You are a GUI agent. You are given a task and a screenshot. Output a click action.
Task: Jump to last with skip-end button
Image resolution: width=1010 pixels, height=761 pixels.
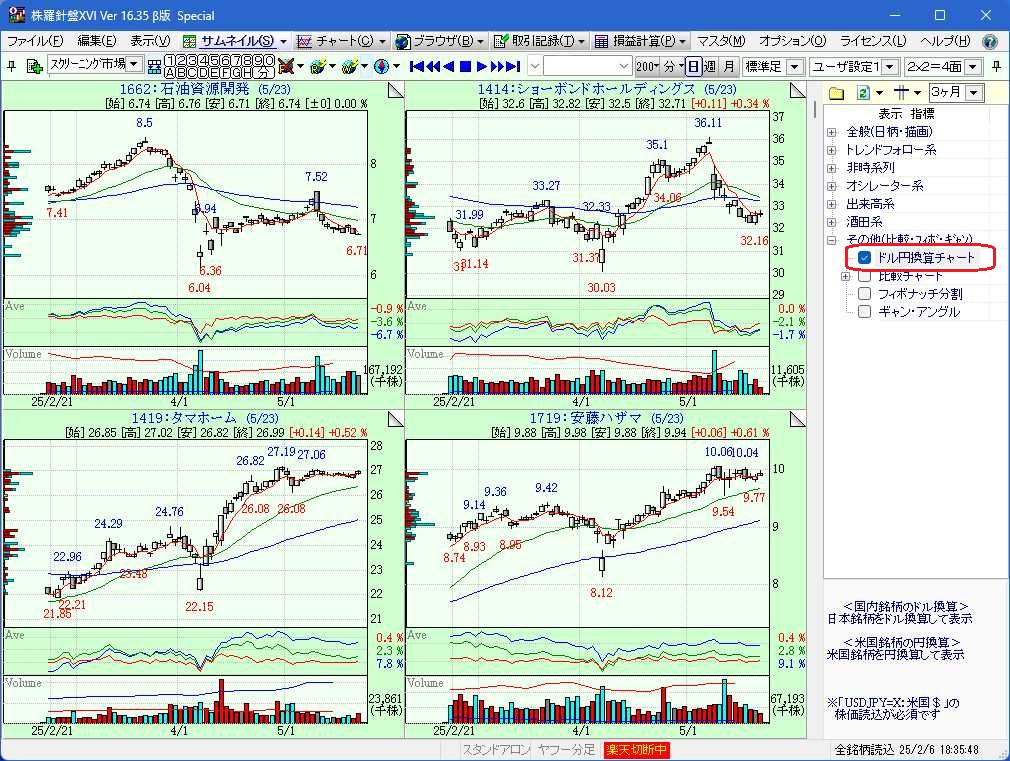pos(513,66)
